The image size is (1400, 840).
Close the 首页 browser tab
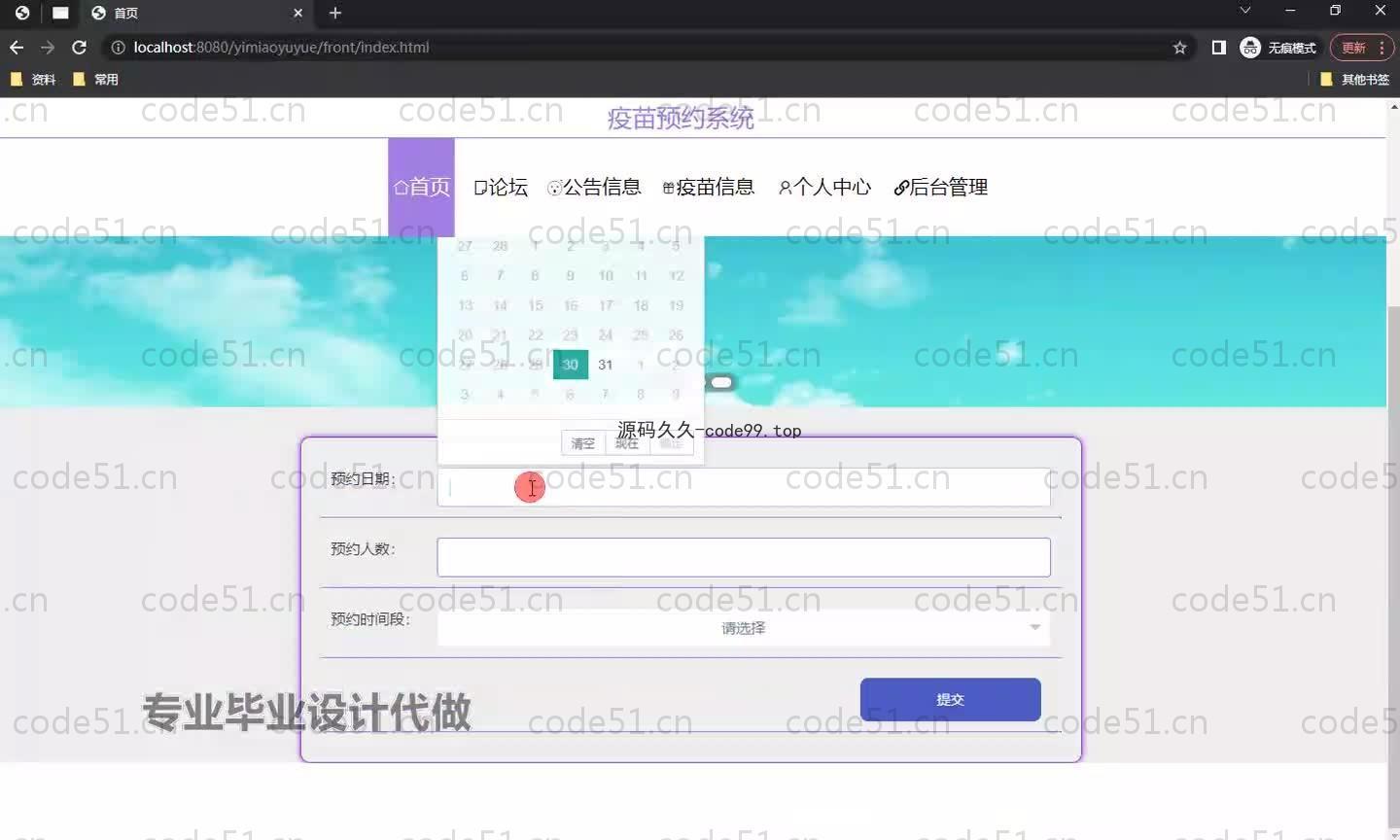(297, 13)
